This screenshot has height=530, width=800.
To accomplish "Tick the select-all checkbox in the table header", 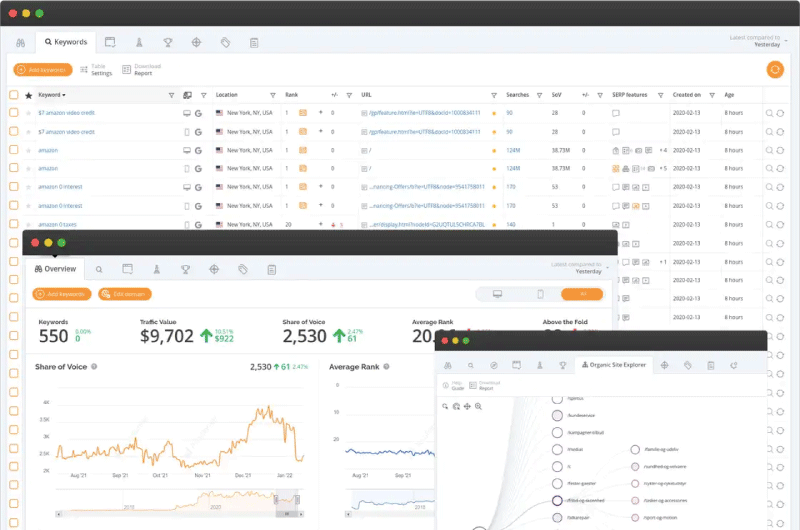I will (14, 95).
